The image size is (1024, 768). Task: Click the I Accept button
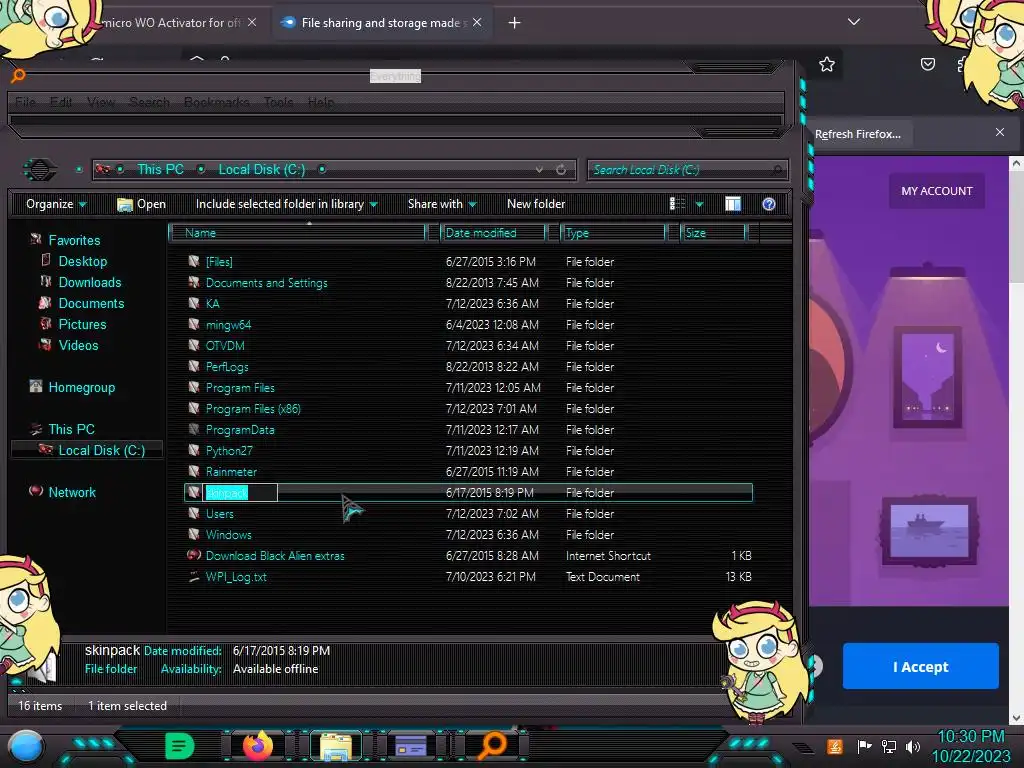click(x=920, y=666)
